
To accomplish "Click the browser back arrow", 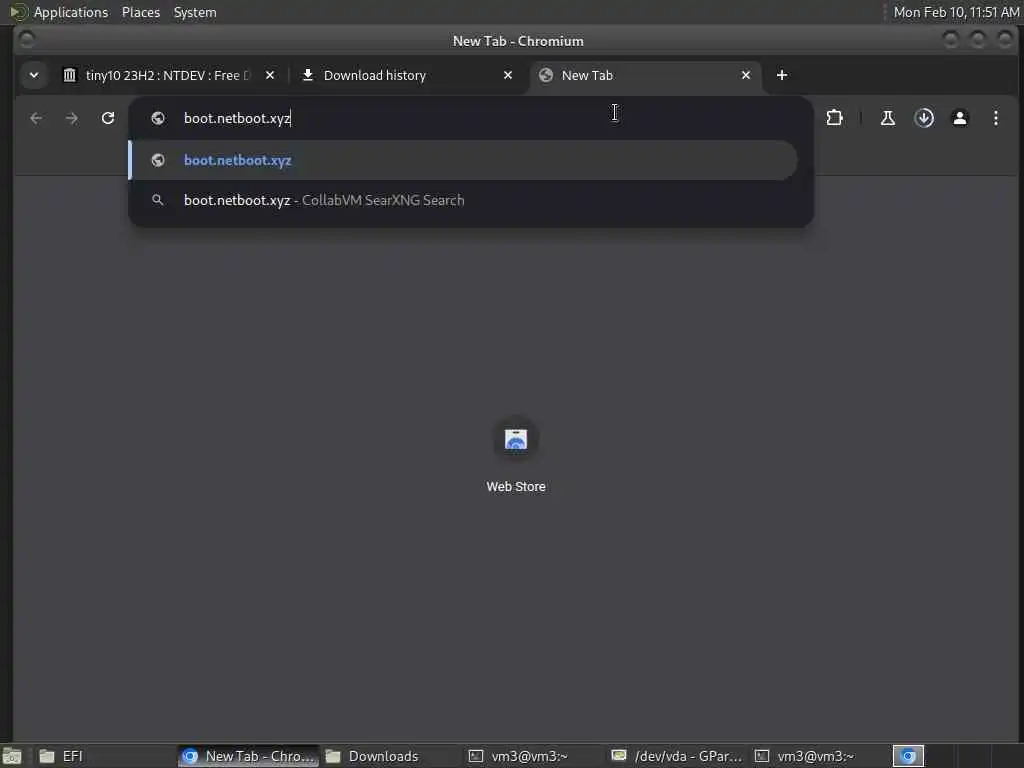I will tap(36, 118).
